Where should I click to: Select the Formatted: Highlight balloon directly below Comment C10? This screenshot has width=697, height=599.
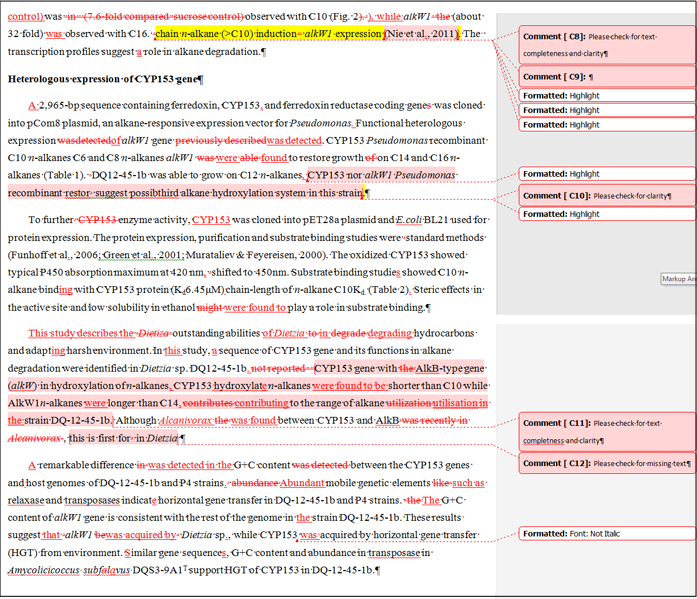point(607,214)
